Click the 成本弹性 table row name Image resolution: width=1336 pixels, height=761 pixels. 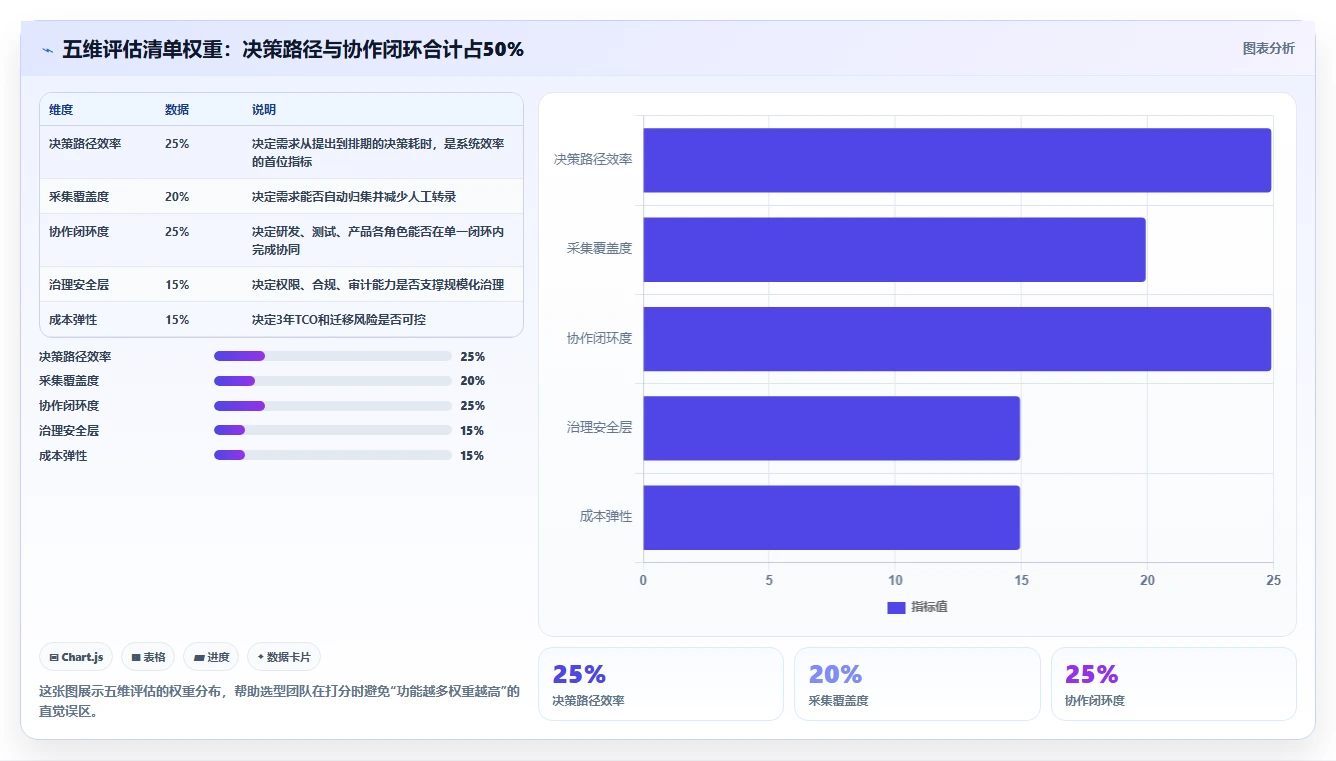pyautogui.click(x=73, y=319)
